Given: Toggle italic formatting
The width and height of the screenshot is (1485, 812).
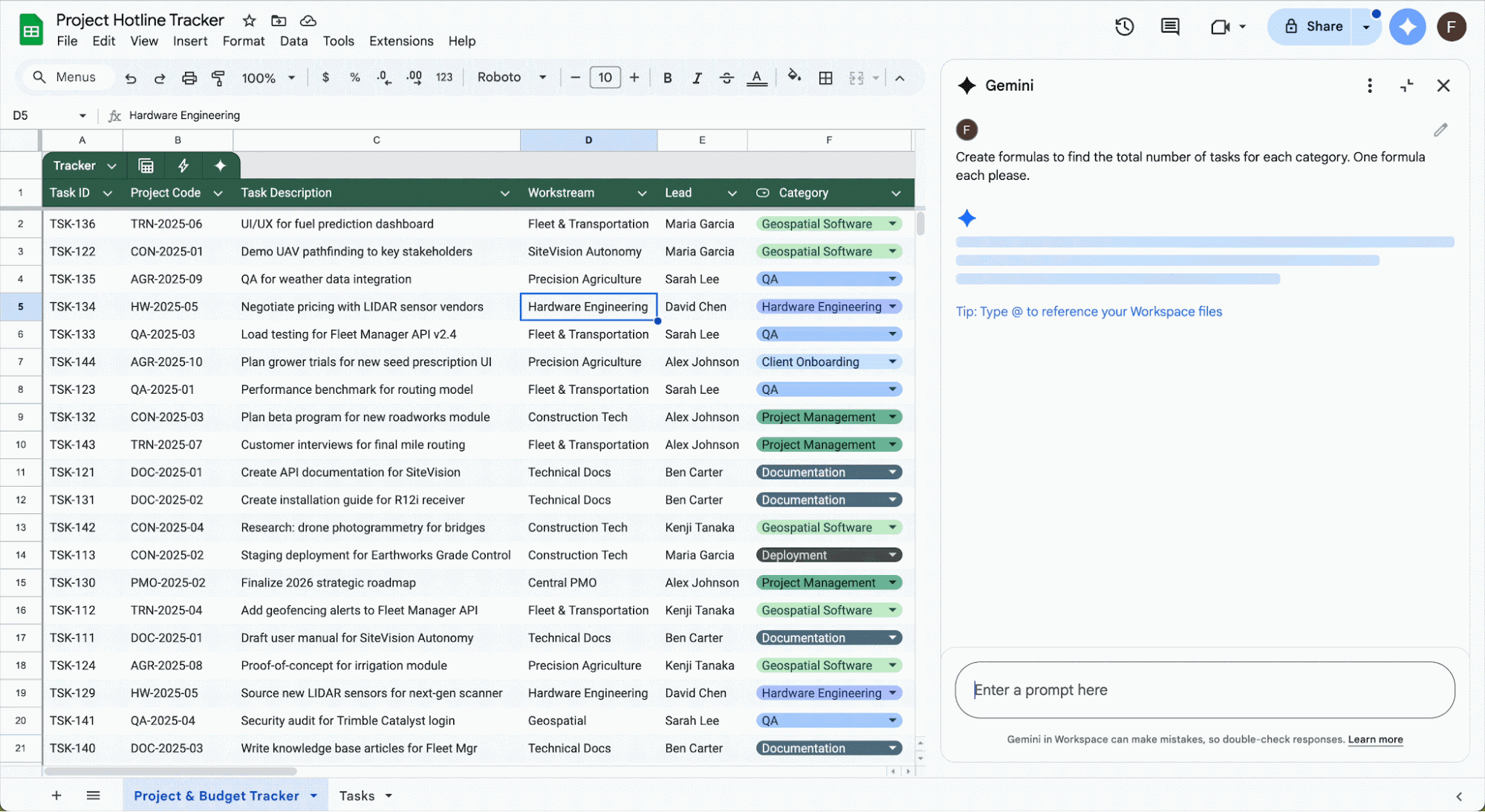Looking at the screenshot, I should [x=697, y=77].
